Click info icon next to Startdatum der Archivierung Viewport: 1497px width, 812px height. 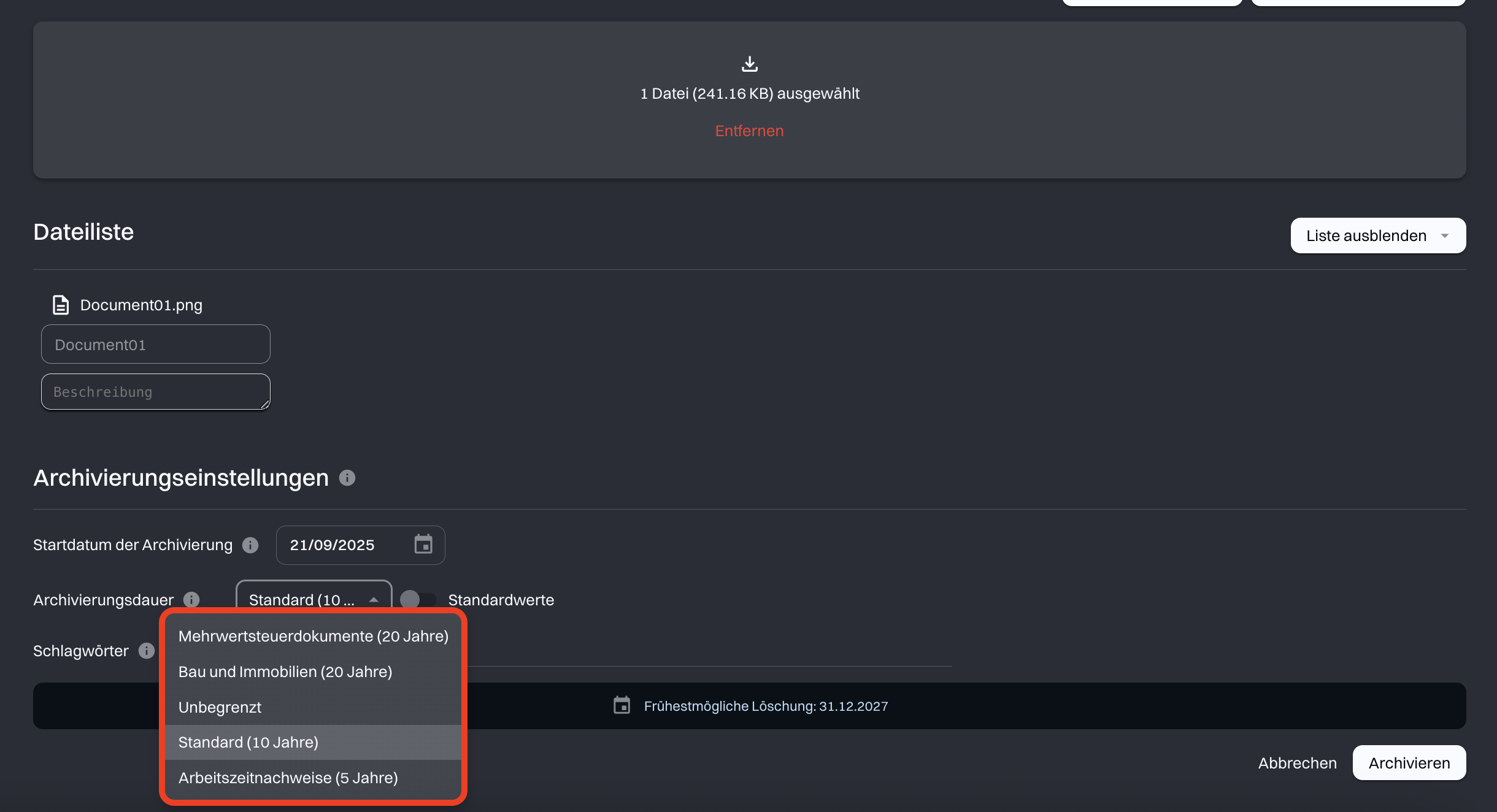[x=250, y=545]
